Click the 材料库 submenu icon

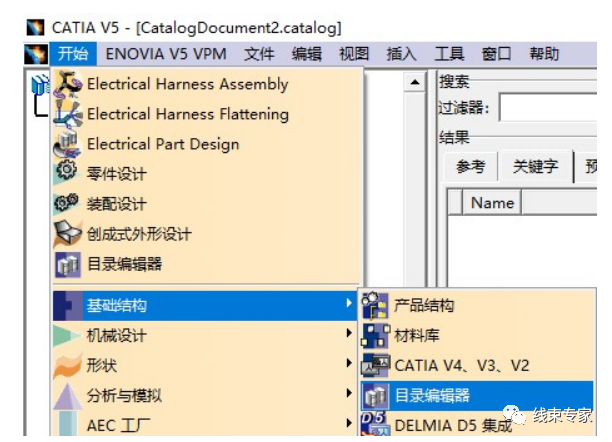point(375,335)
